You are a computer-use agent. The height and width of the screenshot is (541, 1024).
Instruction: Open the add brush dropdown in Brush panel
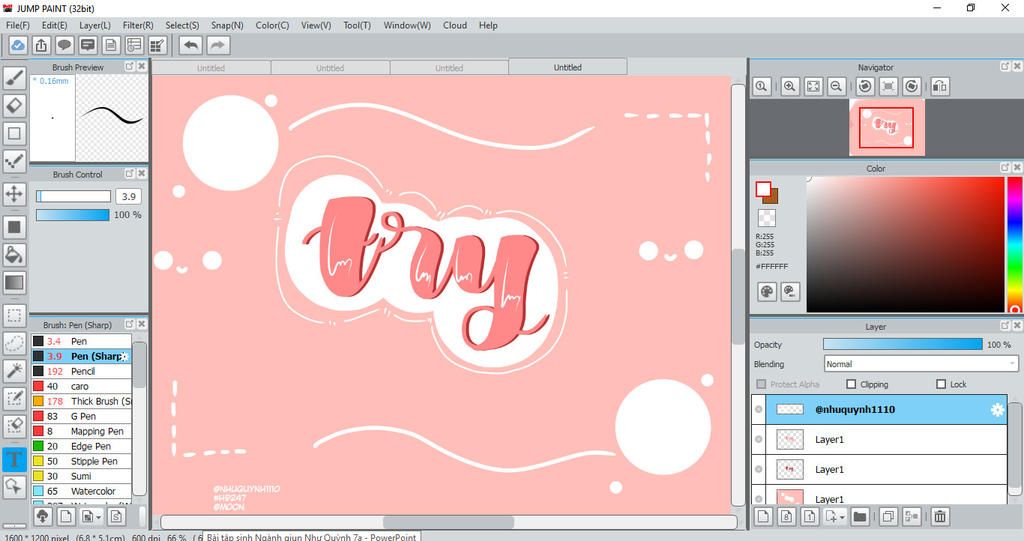[99, 517]
